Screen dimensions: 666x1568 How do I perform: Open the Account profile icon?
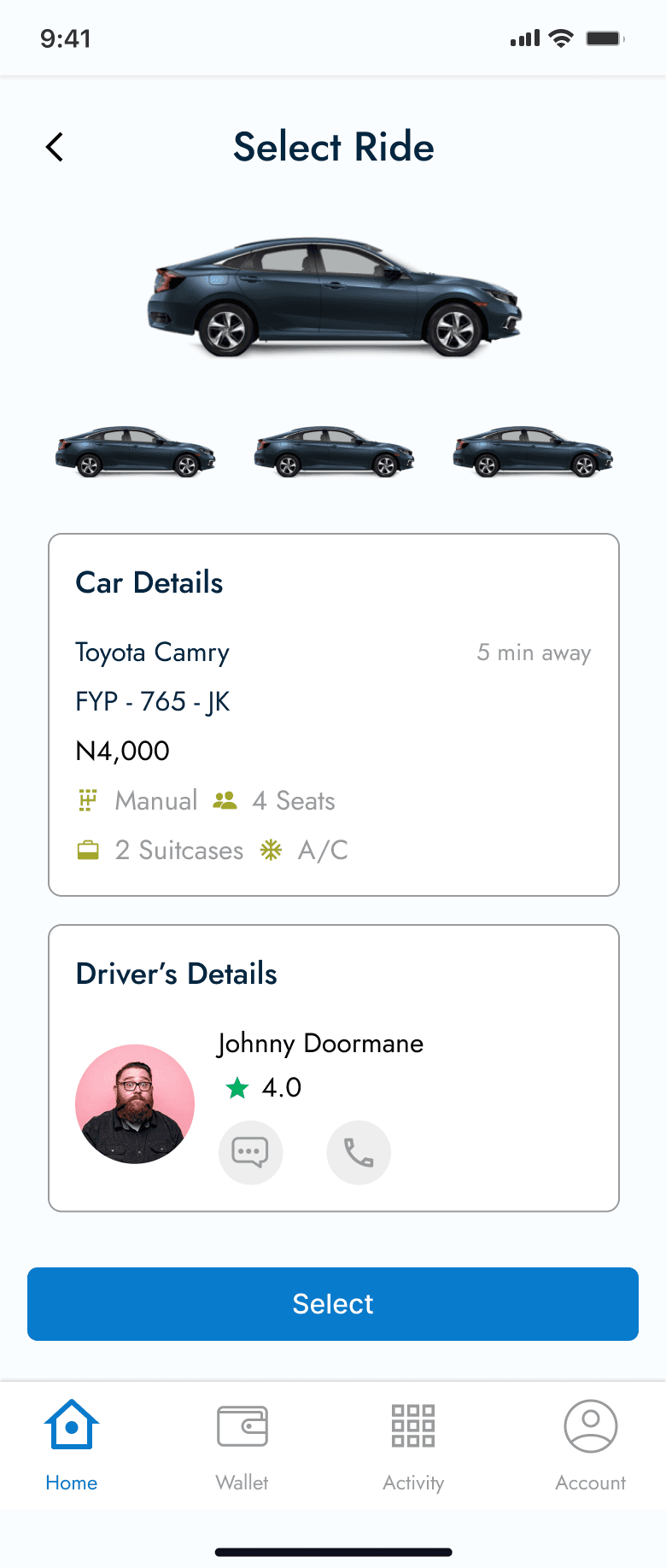[x=590, y=1425]
